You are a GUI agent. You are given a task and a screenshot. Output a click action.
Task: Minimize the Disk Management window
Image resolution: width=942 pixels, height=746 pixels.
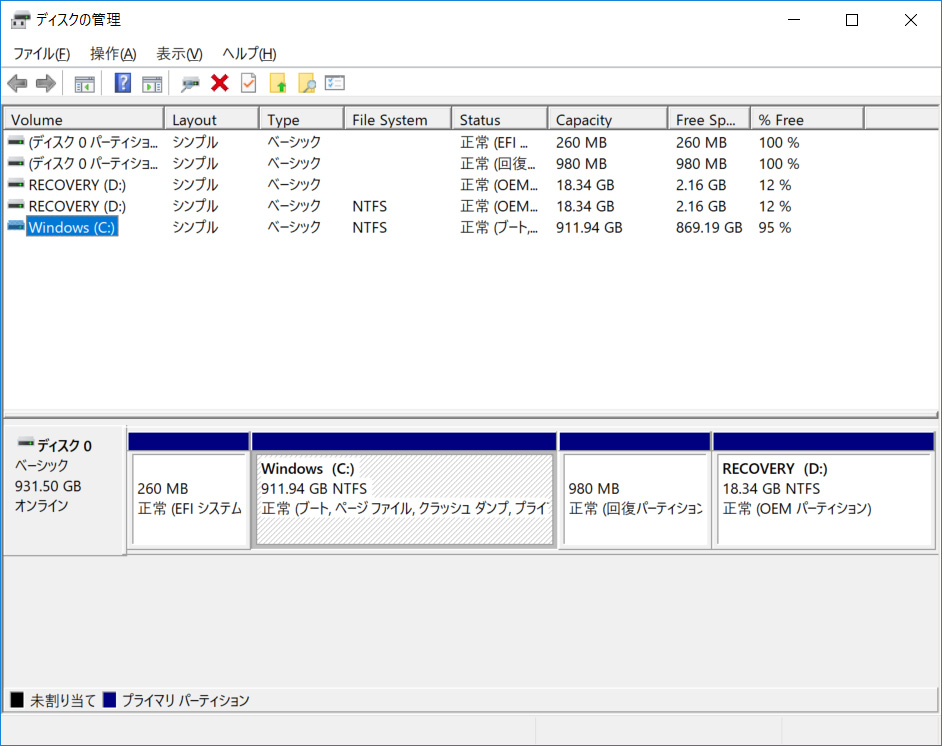pos(794,20)
